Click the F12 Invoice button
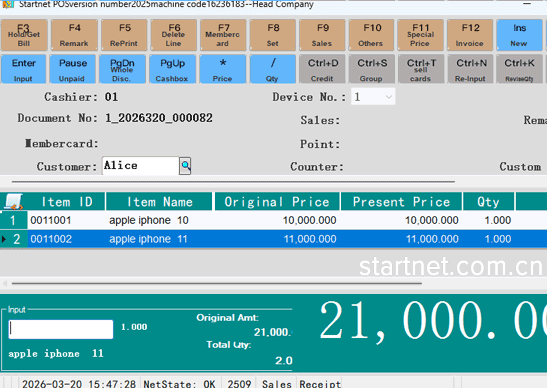This screenshot has height=388, width=547. (x=470, y=35)
